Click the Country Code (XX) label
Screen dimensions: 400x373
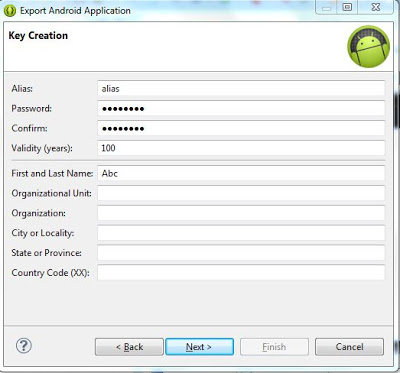[x=50, y=273]
